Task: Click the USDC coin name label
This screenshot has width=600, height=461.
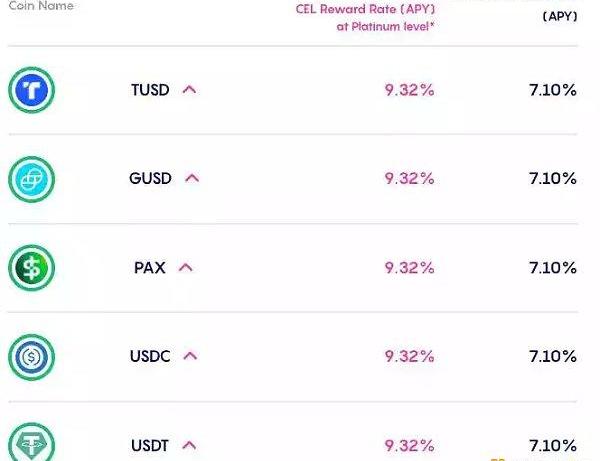Action: [150, 356]
